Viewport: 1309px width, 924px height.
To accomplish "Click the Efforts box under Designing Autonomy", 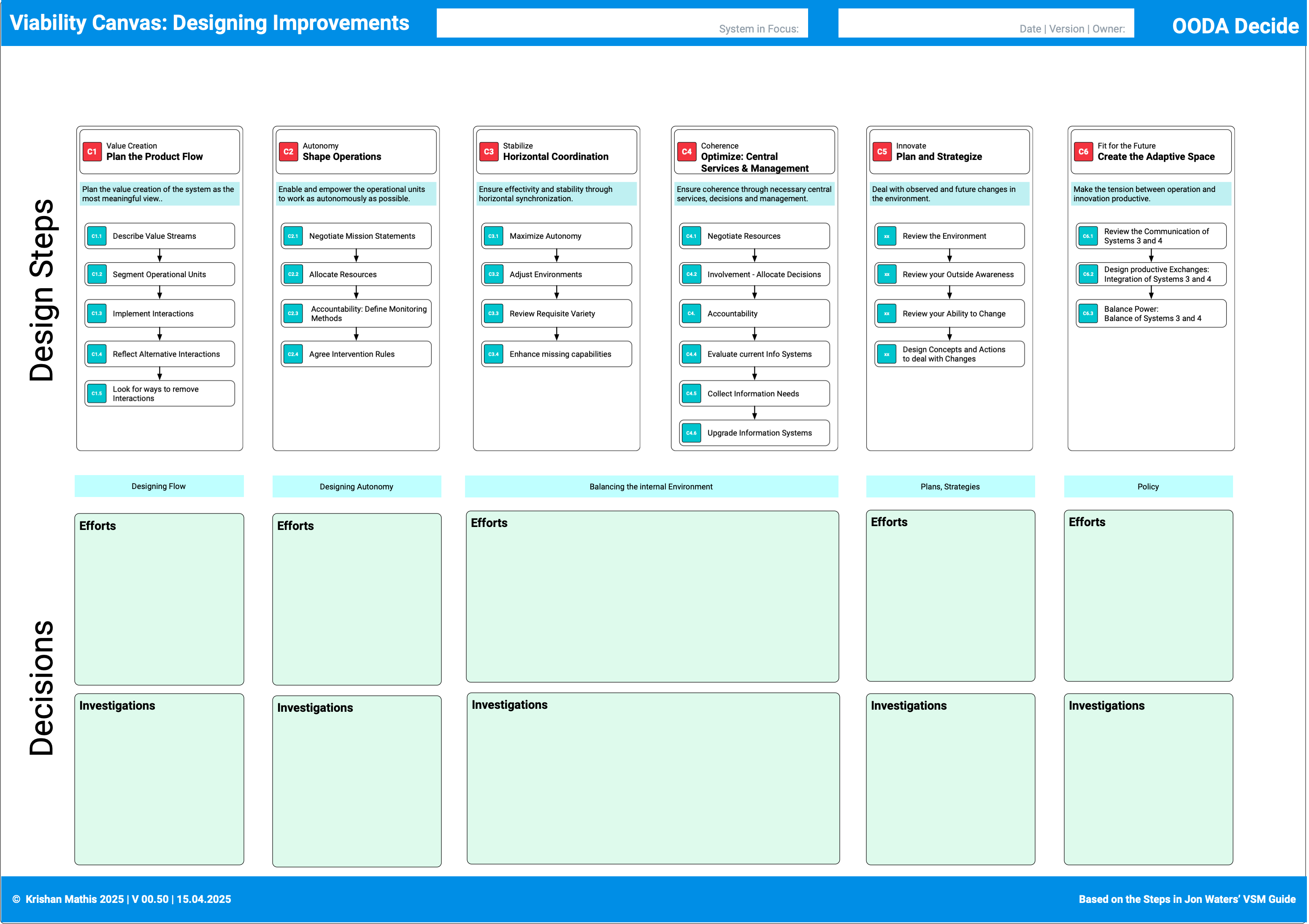I will point(356,599).
